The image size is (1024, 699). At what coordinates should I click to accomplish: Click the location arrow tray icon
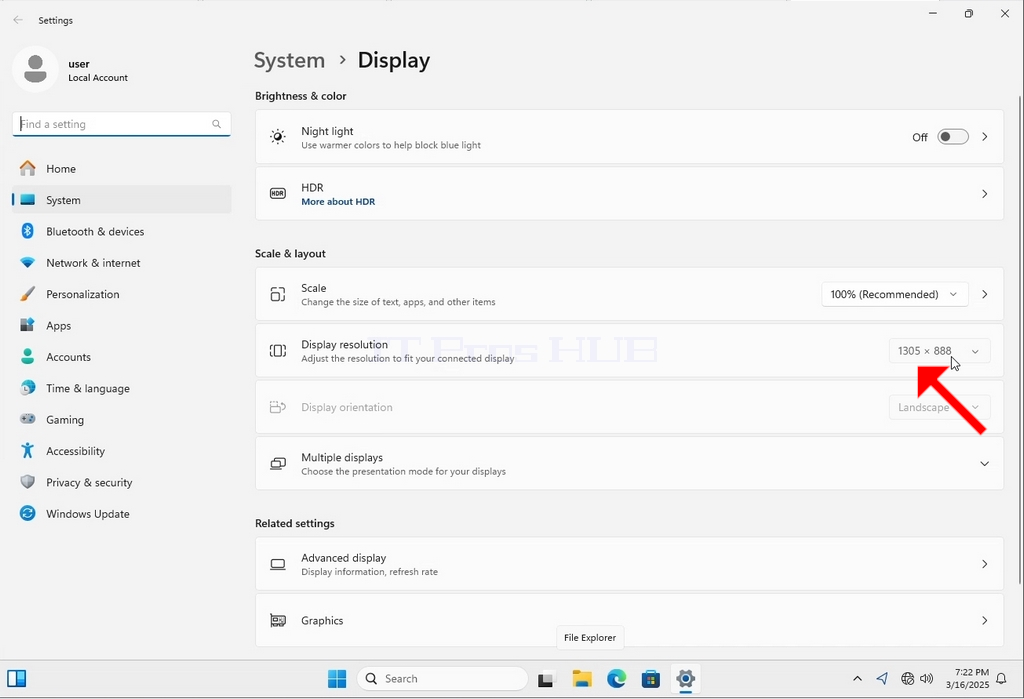(x=882, y=679)
